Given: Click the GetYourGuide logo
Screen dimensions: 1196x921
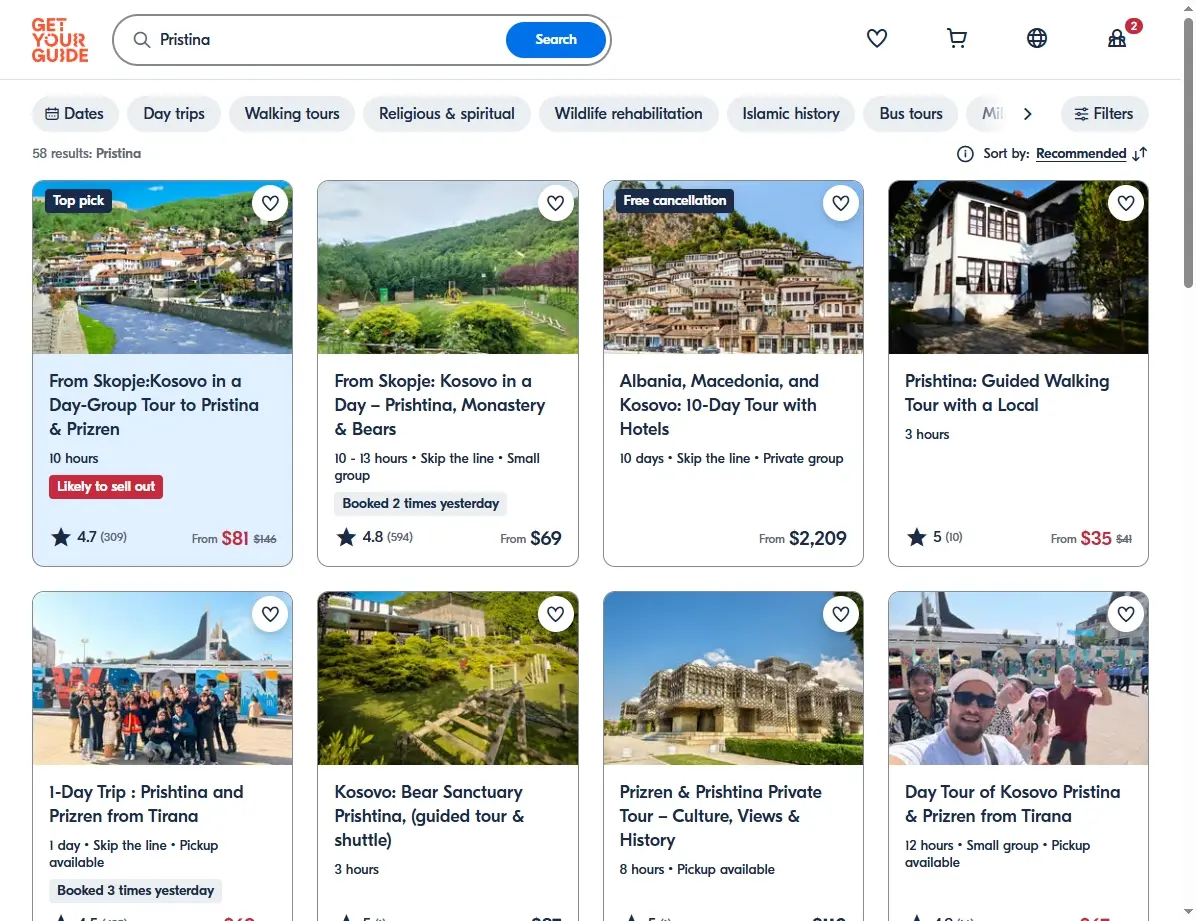Looking at the screenshot, I should (x=59, y=40).
